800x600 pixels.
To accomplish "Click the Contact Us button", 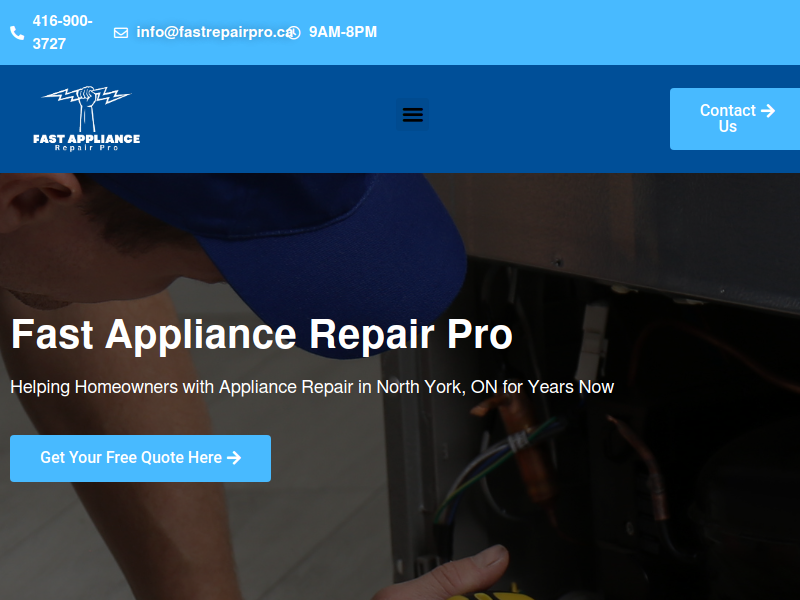I will [735, 119].
